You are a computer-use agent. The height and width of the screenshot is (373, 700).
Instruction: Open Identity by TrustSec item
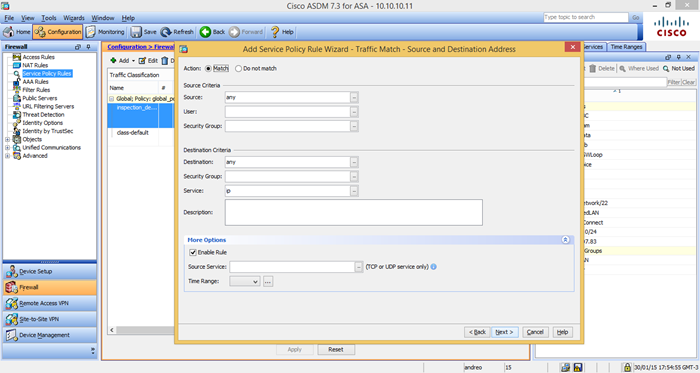coord(48,131)
